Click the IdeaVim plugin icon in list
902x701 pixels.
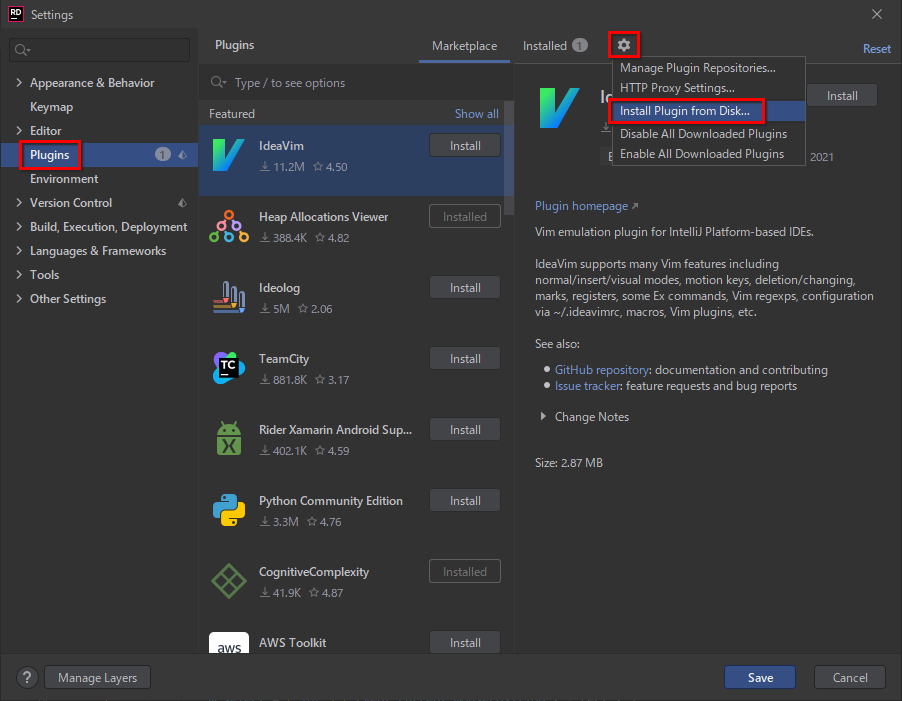point(228,155)
